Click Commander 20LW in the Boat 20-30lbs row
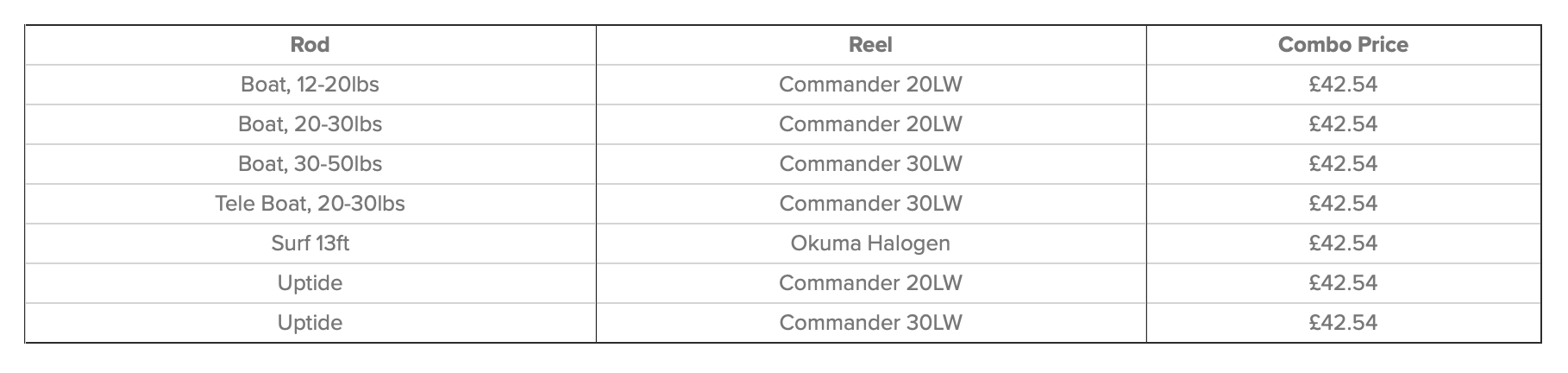Screen dimensions: 1568x373 coord(870,124)
